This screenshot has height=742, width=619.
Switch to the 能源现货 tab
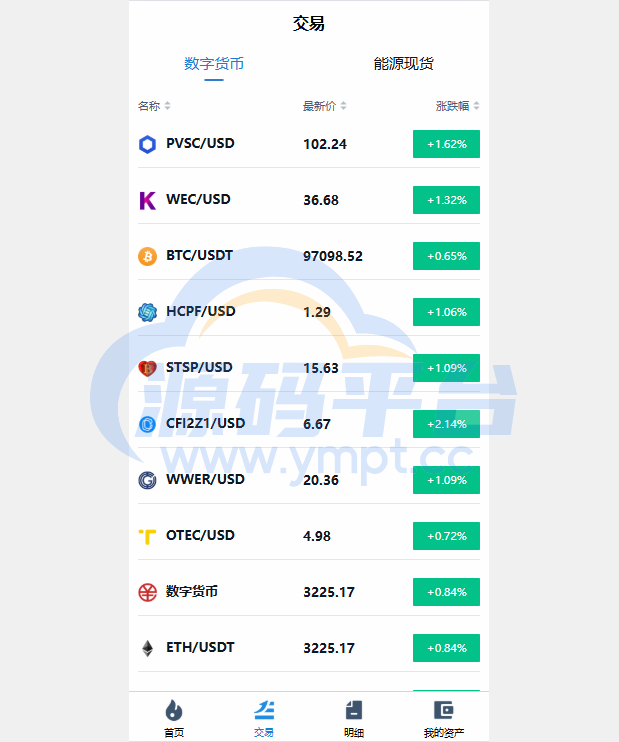[403, 63]
